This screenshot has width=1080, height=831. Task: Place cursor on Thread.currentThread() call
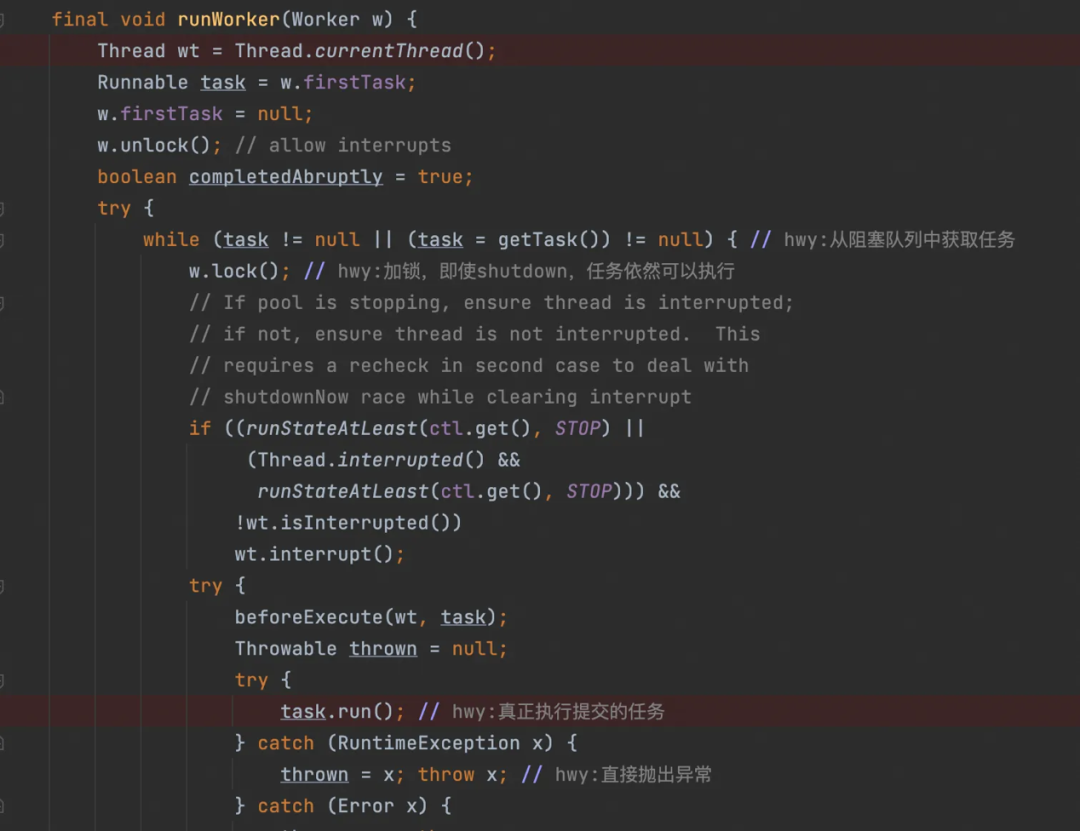(360, 51)
